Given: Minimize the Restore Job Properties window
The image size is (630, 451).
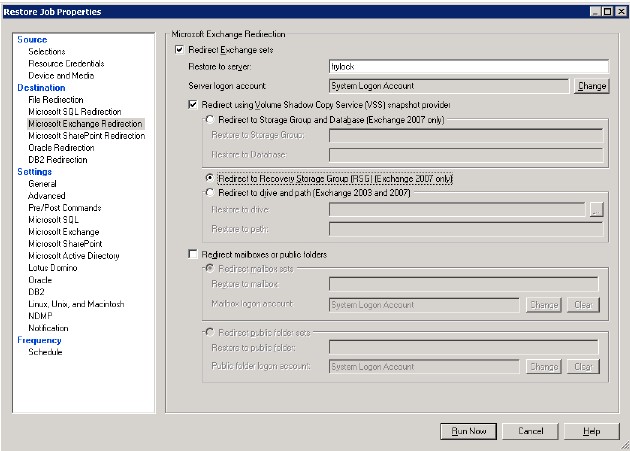Looking at the screenshot, I should 595,12.
